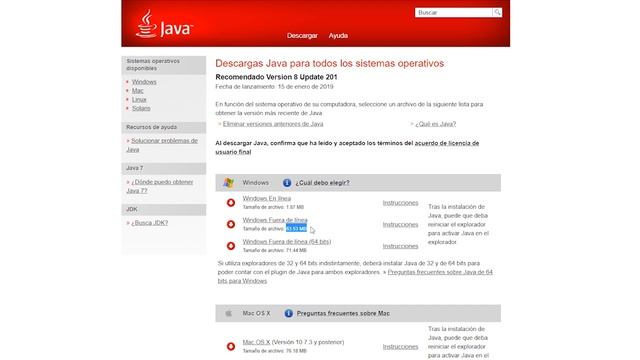Download Windows Fuera de línea (32-bit)
The image size is (640, 360).
275,220
